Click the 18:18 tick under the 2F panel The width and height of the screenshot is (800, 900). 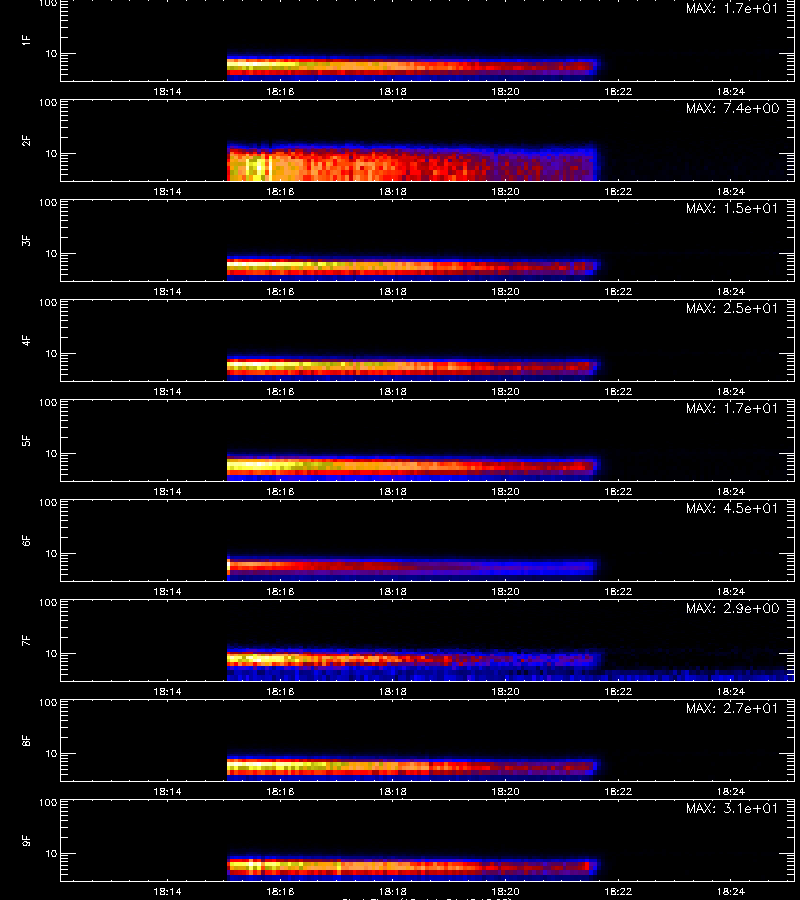pos(393,191)
